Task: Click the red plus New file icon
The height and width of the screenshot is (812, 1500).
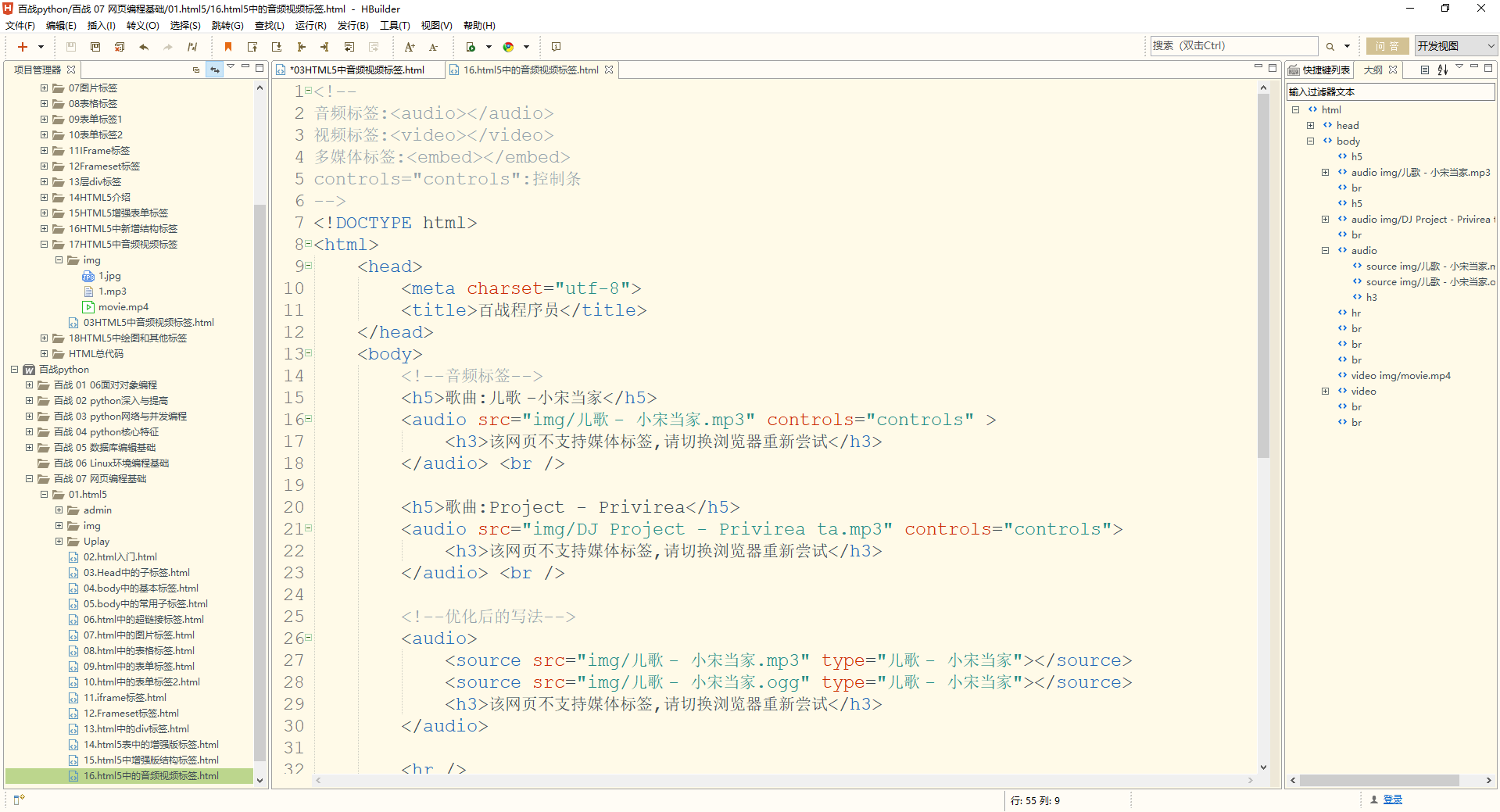Action: (x=23, y=47)
